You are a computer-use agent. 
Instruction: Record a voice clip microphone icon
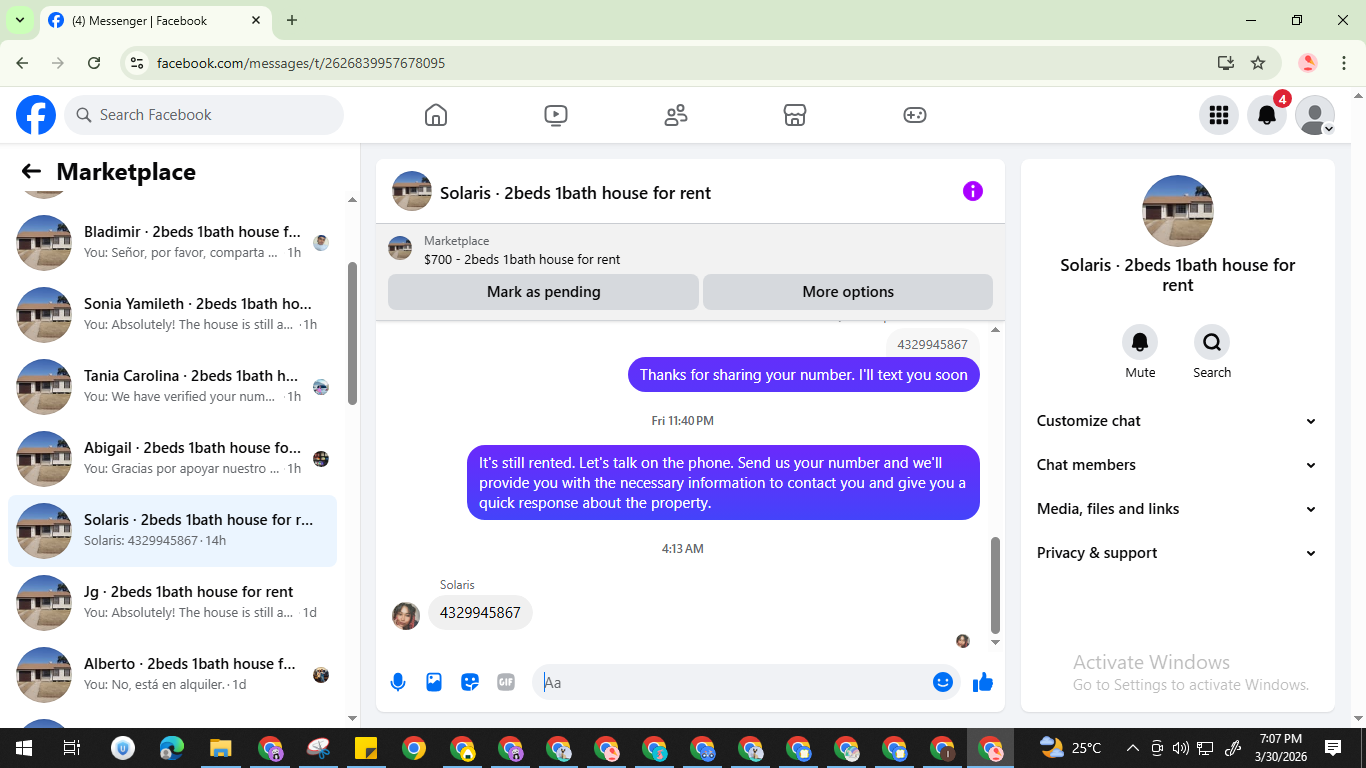coord(398,682)
